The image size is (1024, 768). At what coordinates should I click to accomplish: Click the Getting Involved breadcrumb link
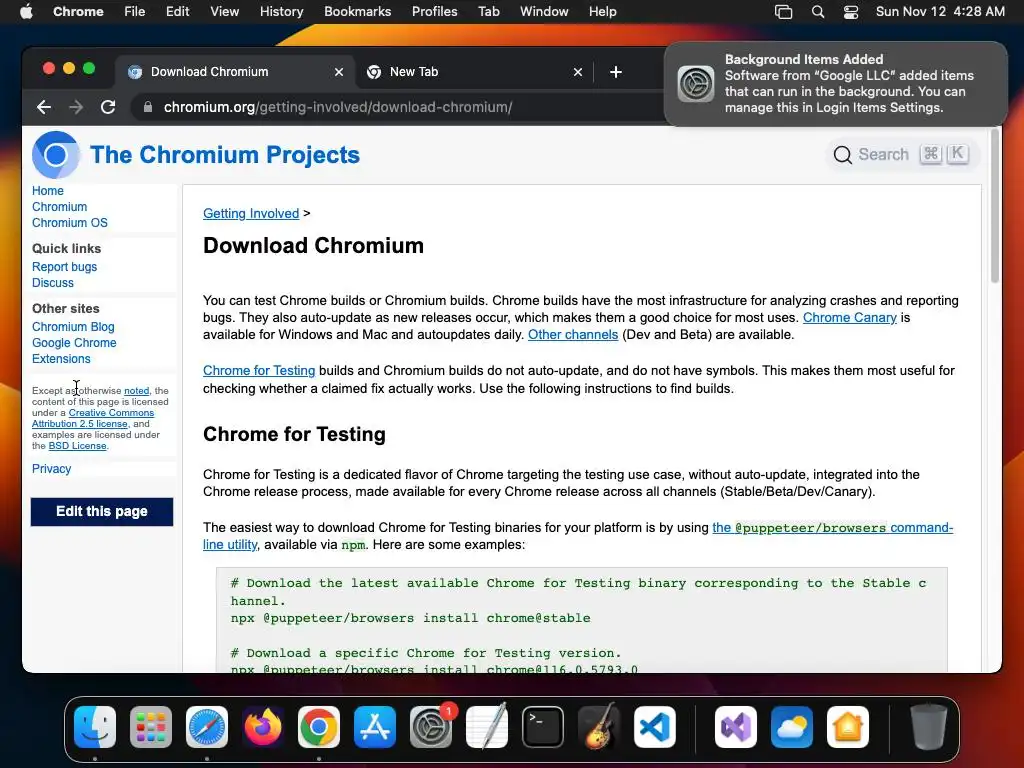(251, 214)
